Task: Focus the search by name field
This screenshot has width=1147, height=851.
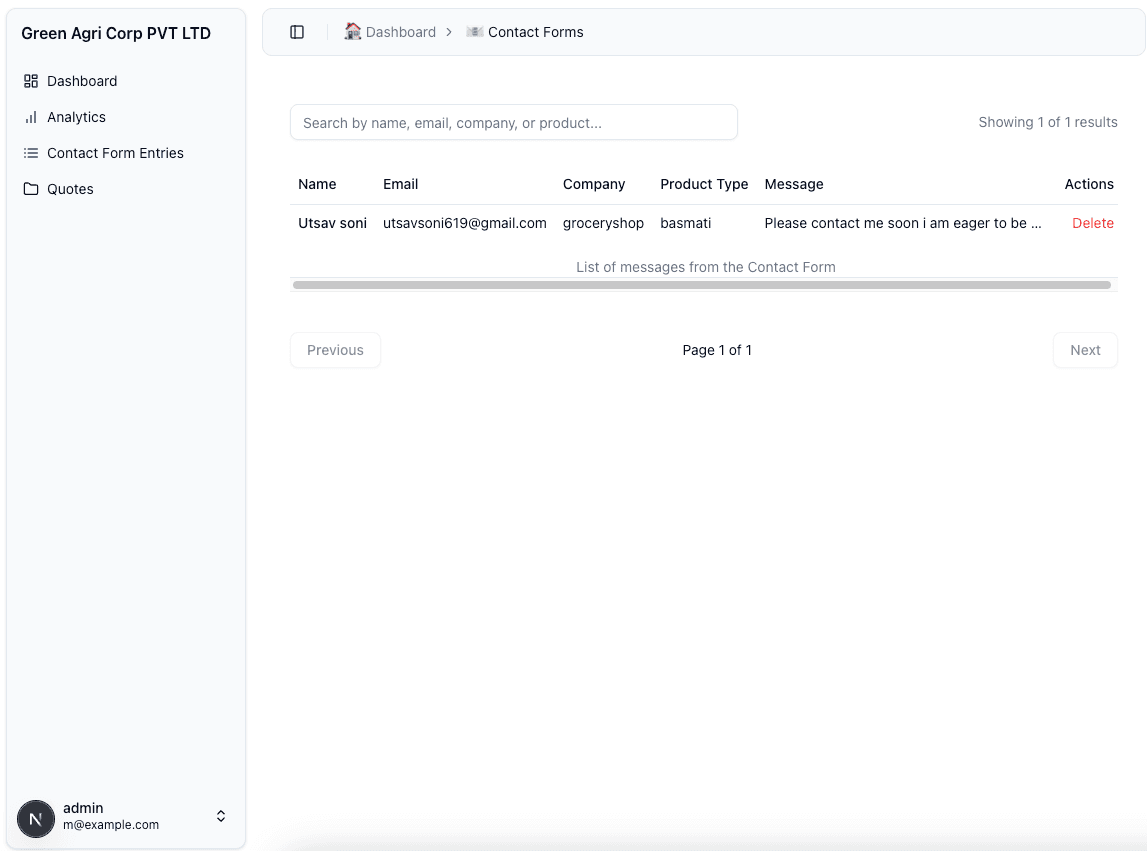Action: click(x=513, y=122)
